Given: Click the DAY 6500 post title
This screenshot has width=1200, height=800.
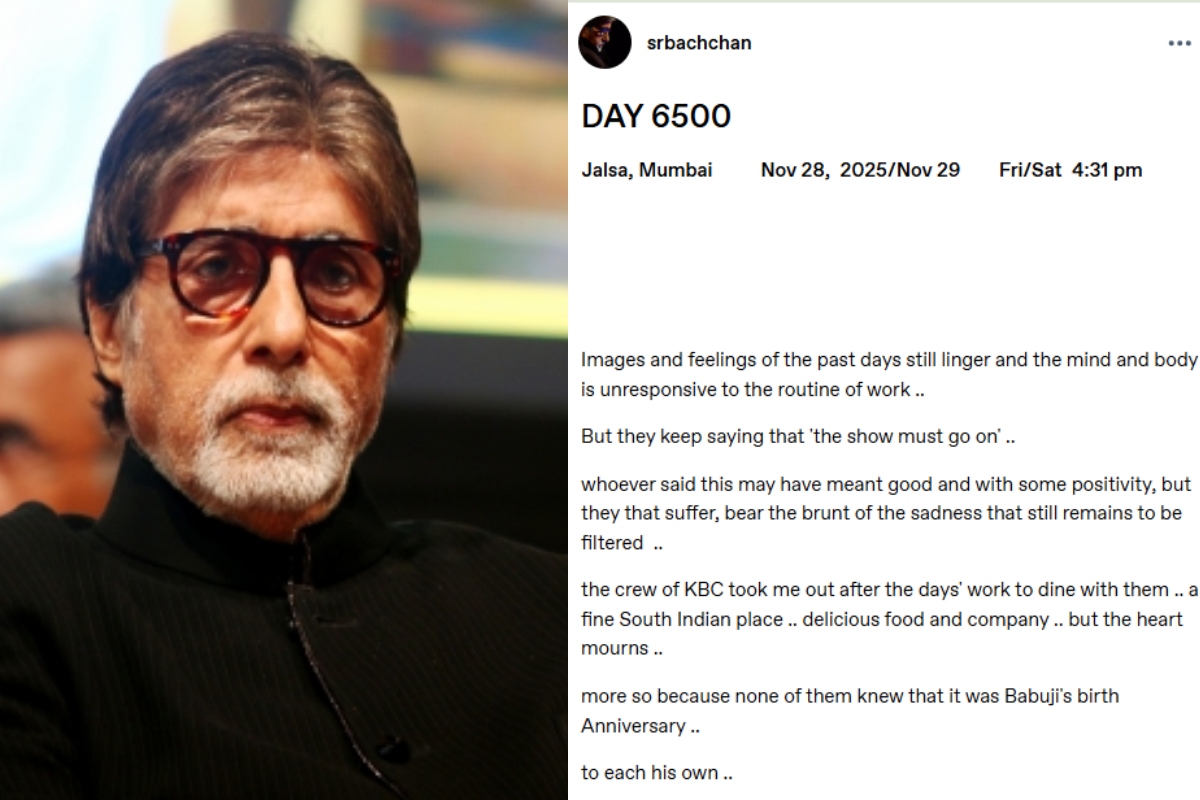Looking at the screenshot, I should (x=656, y=116).
